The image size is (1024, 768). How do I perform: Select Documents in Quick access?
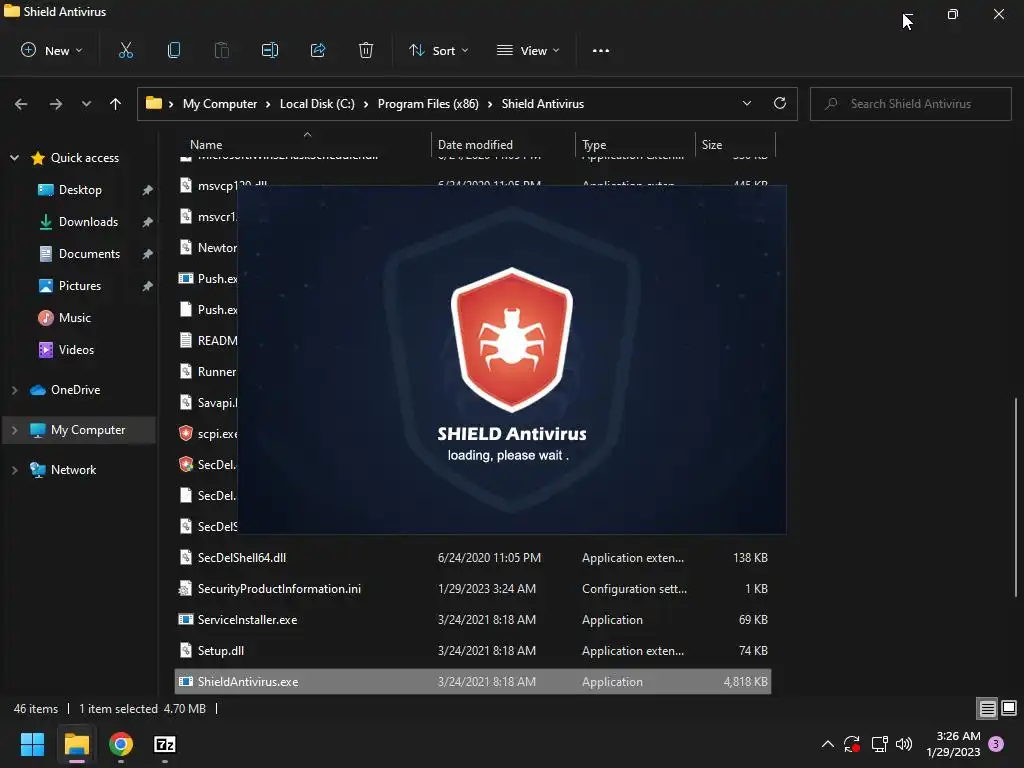click(x=89, y=253)
